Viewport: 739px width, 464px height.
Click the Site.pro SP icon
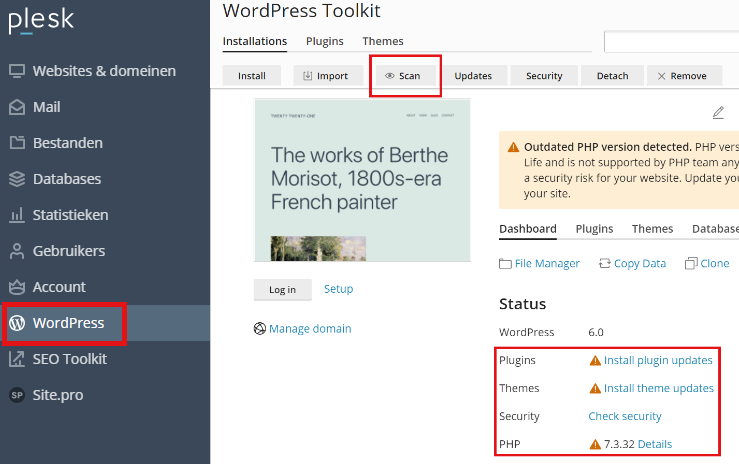coord(17,395)
